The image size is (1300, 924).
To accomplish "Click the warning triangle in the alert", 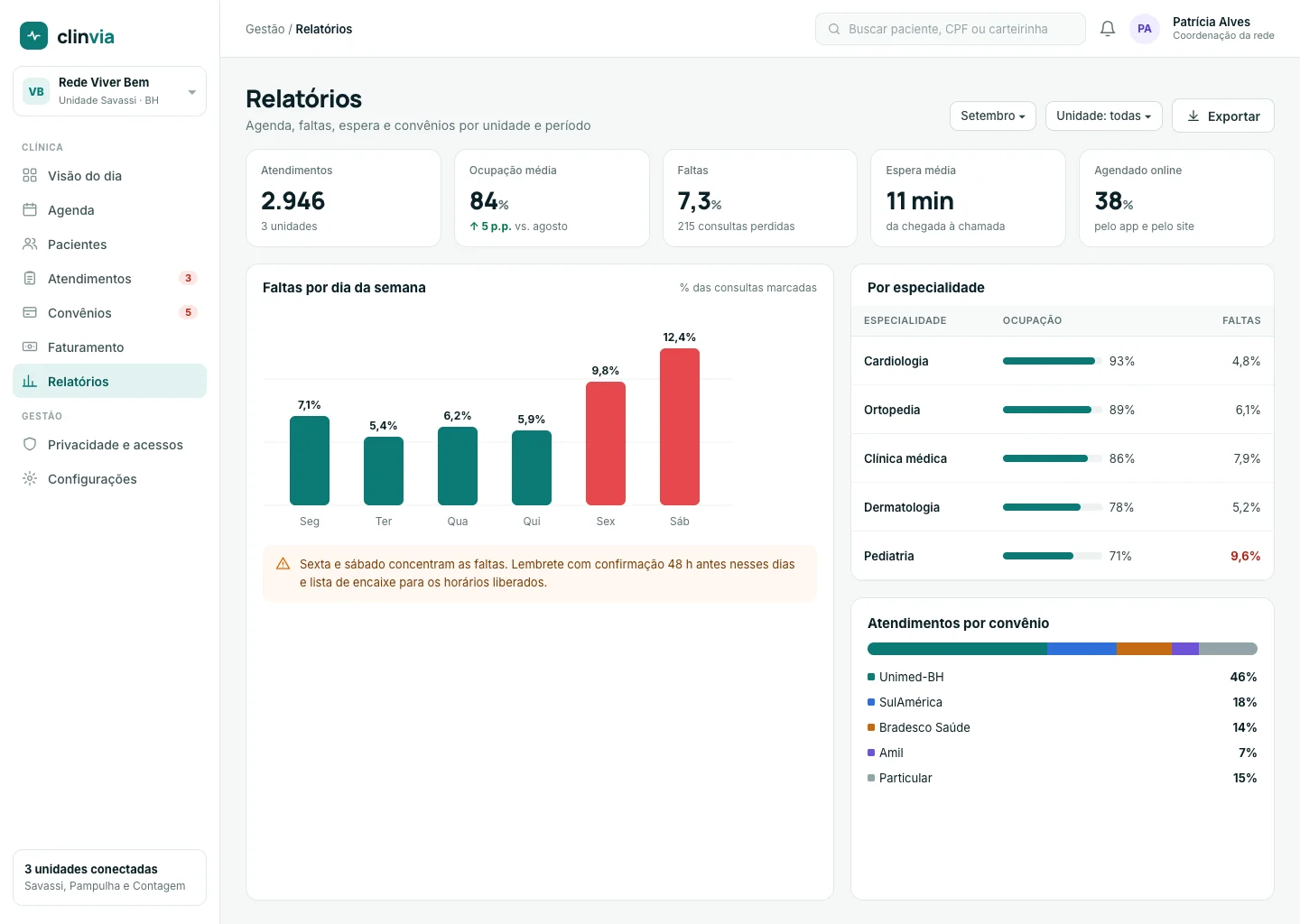I will click(283, 564).
